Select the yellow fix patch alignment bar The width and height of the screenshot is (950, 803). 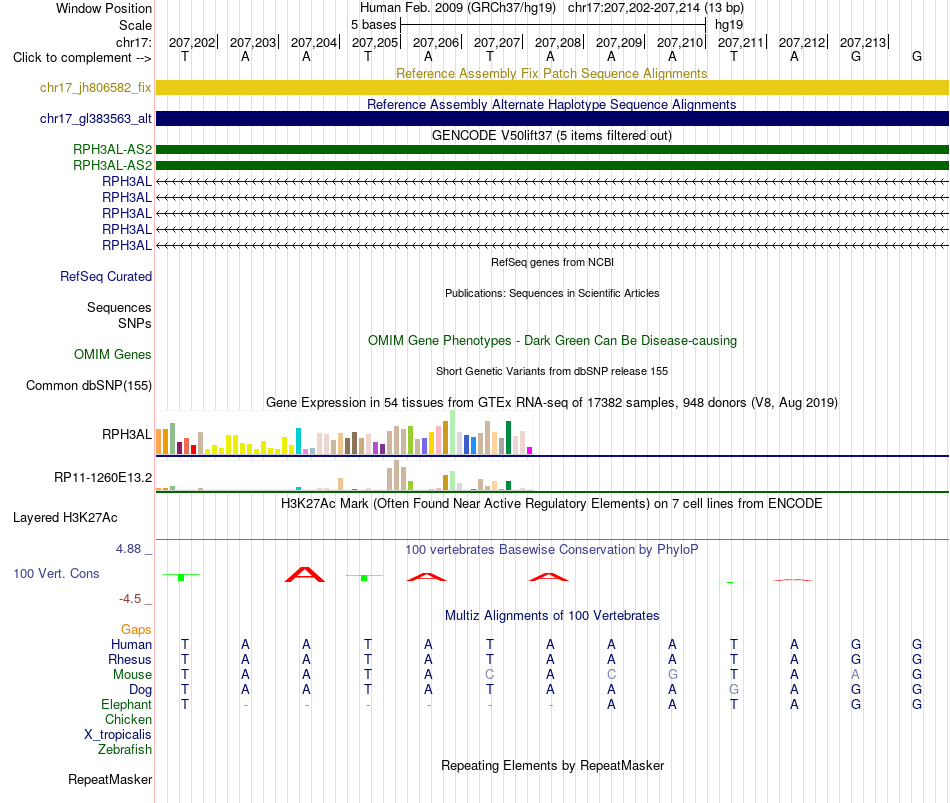pos(552,87)
